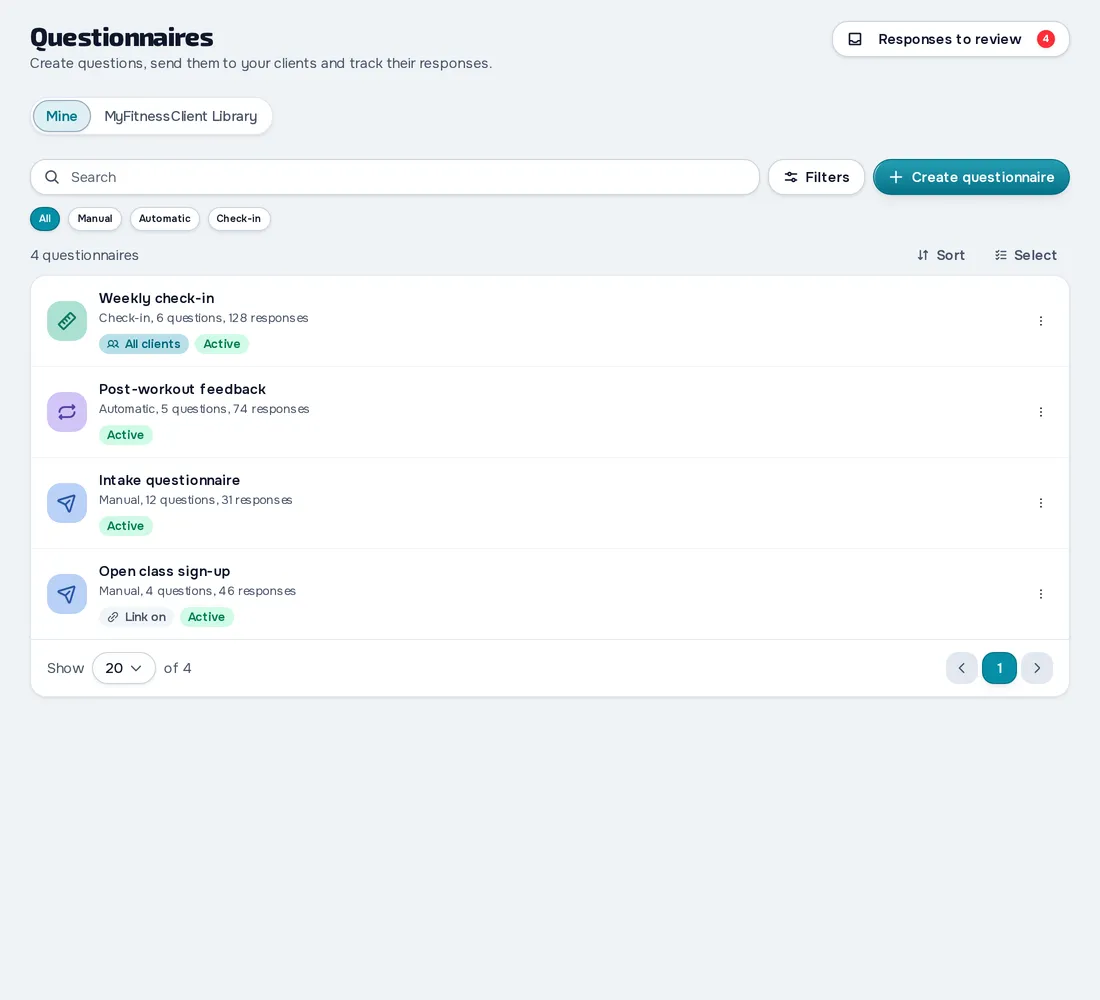Click the Active badge on Weekly check-in

[x=222, y=344]
